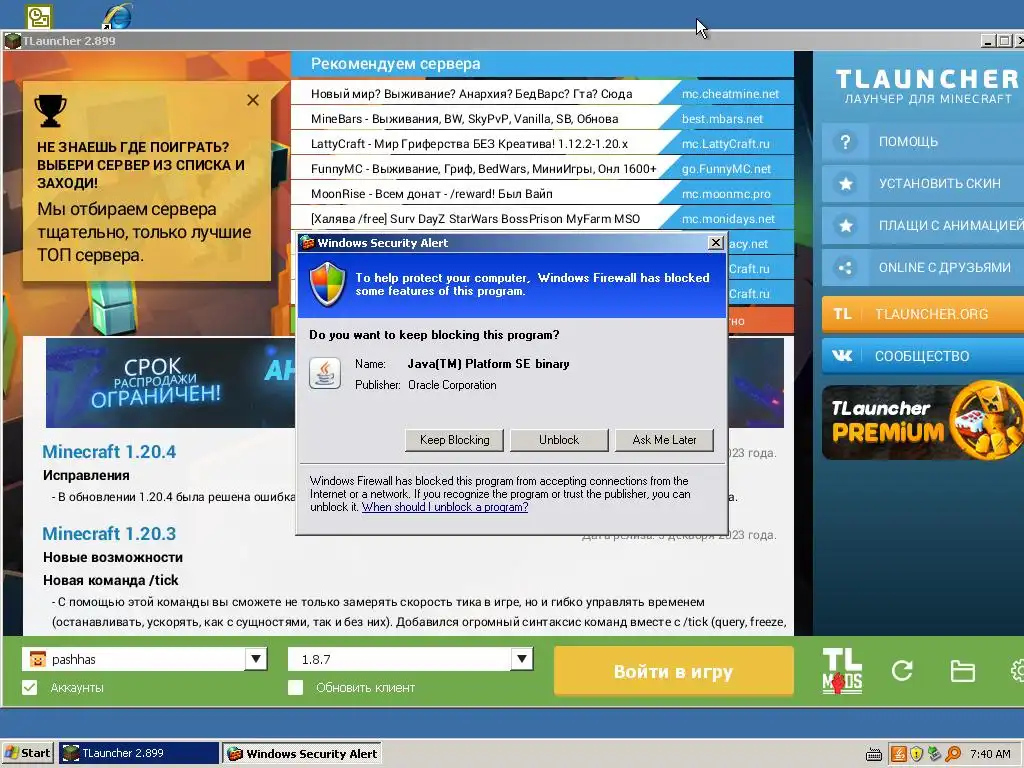The image size is (1024, 768).
Task: Open the Internet Explorer desktop shortcut
Action: coord(118,16)
